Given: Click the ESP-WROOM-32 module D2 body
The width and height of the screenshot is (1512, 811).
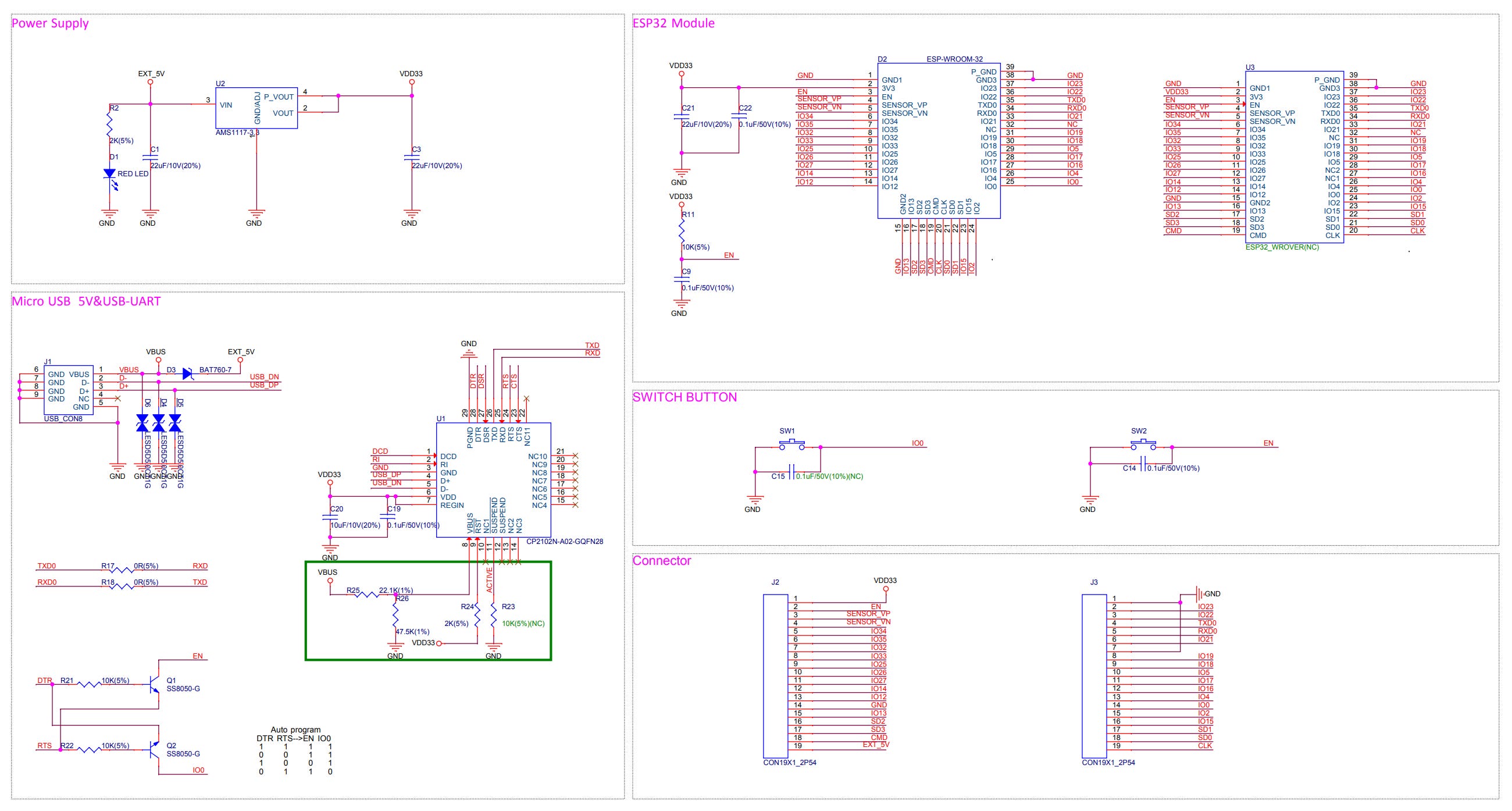Looking at the screenshot, I should (938, 141).
